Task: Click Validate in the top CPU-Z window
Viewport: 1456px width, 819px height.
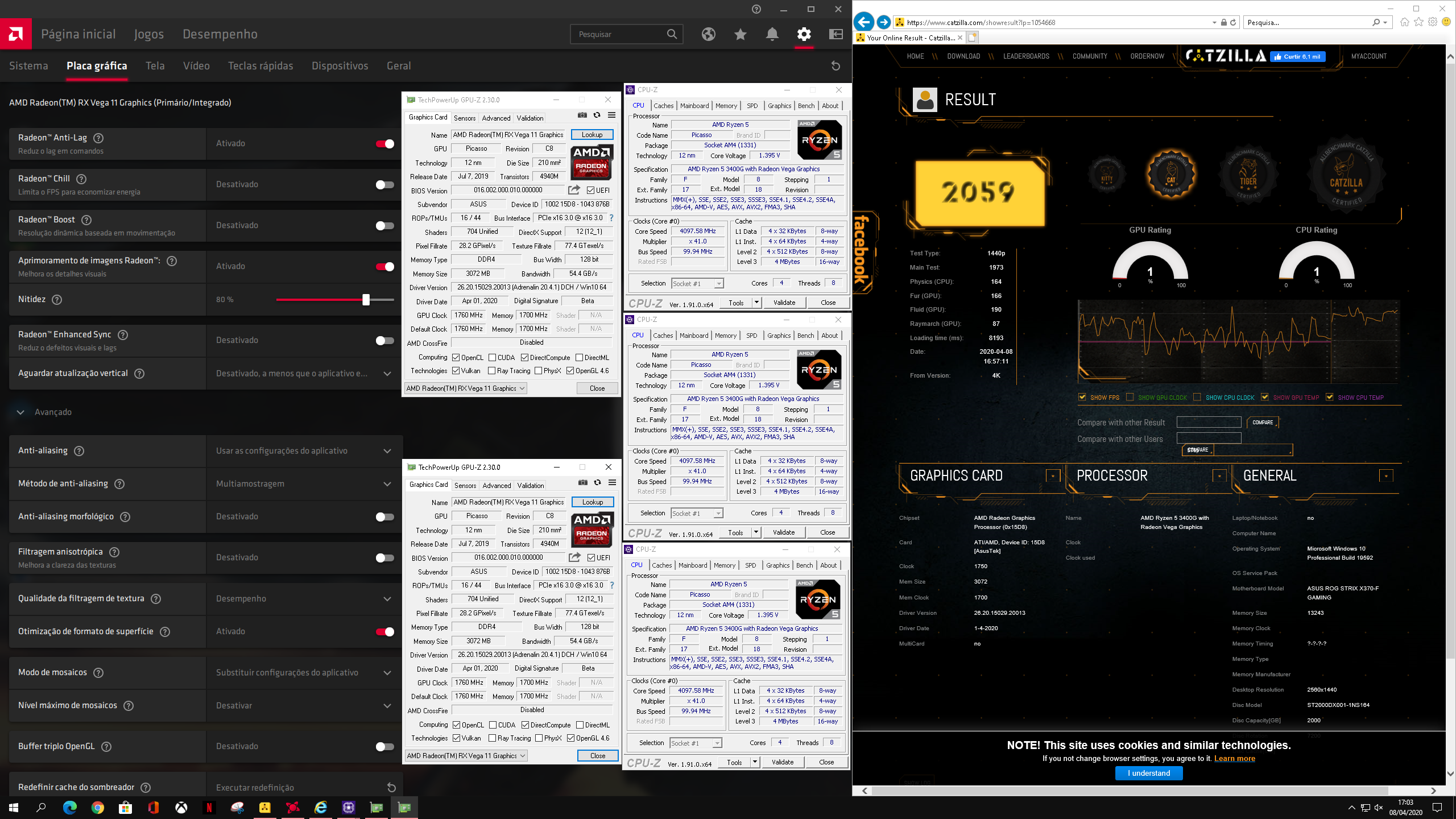Action: pyautogui.click(x=784, y=303)
